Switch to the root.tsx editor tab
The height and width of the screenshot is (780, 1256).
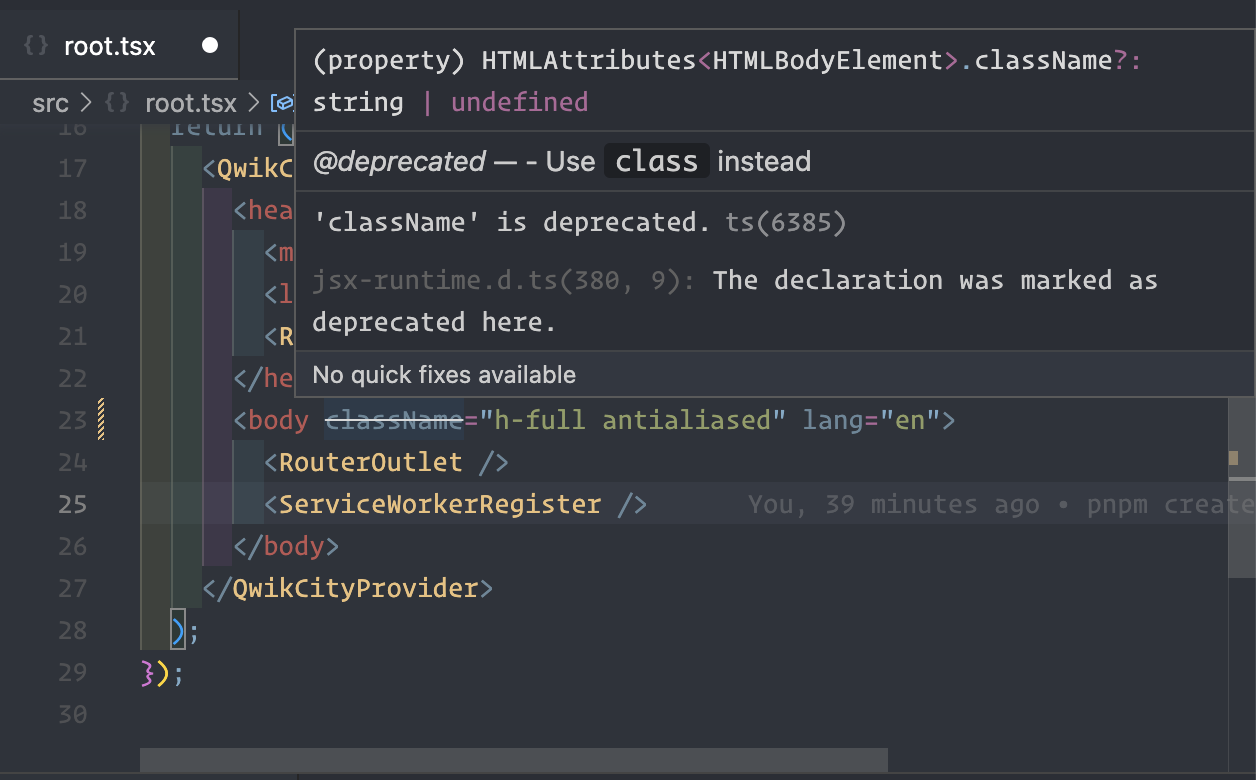(x=110, y=46)
